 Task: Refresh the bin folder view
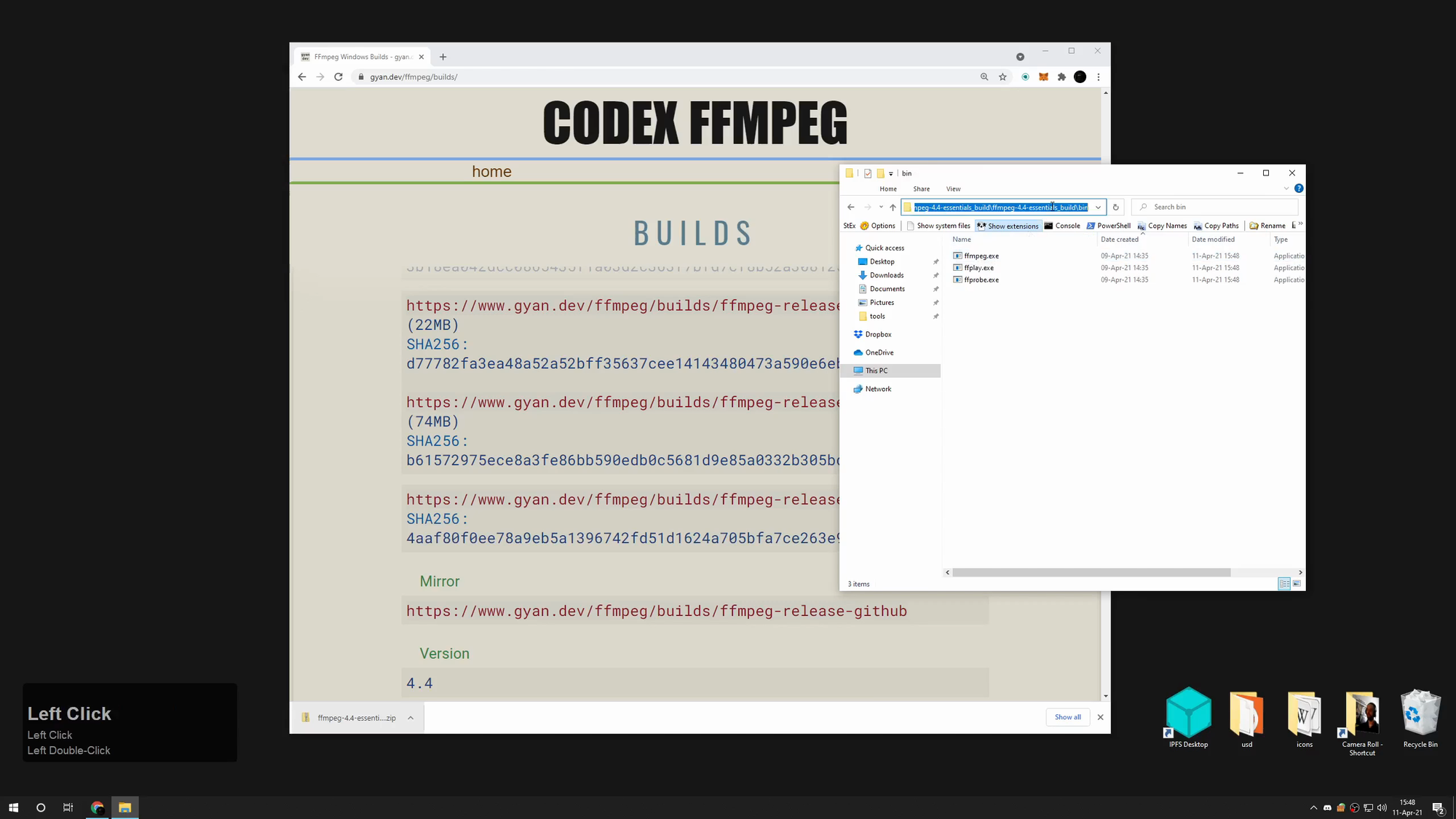[1115, 207]
